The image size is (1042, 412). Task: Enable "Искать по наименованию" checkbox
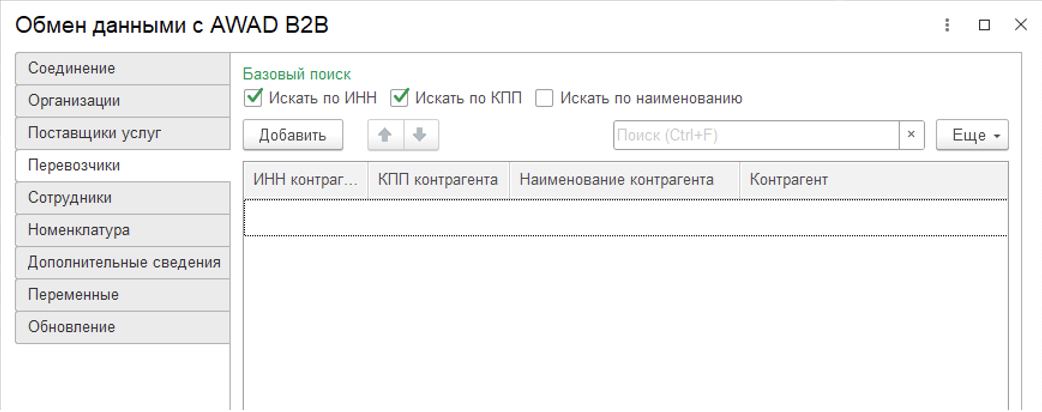coord(545,98)
